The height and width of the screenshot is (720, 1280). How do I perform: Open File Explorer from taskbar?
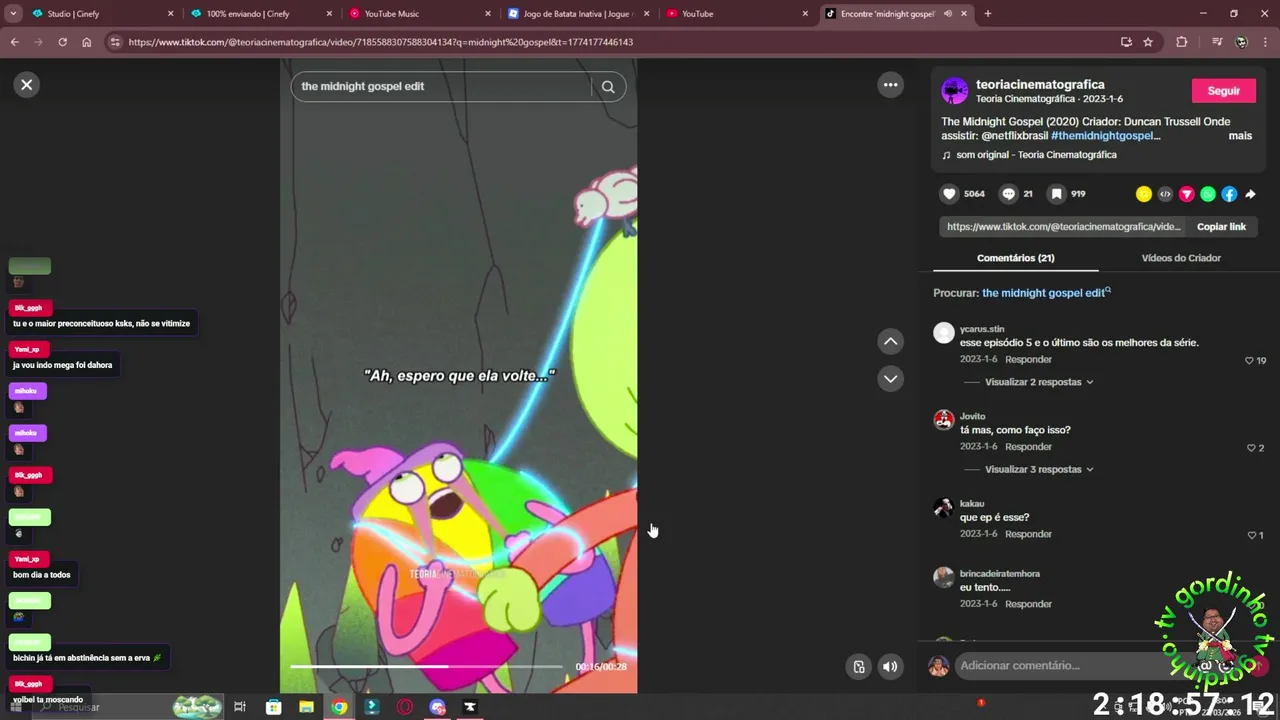point(306,707)
